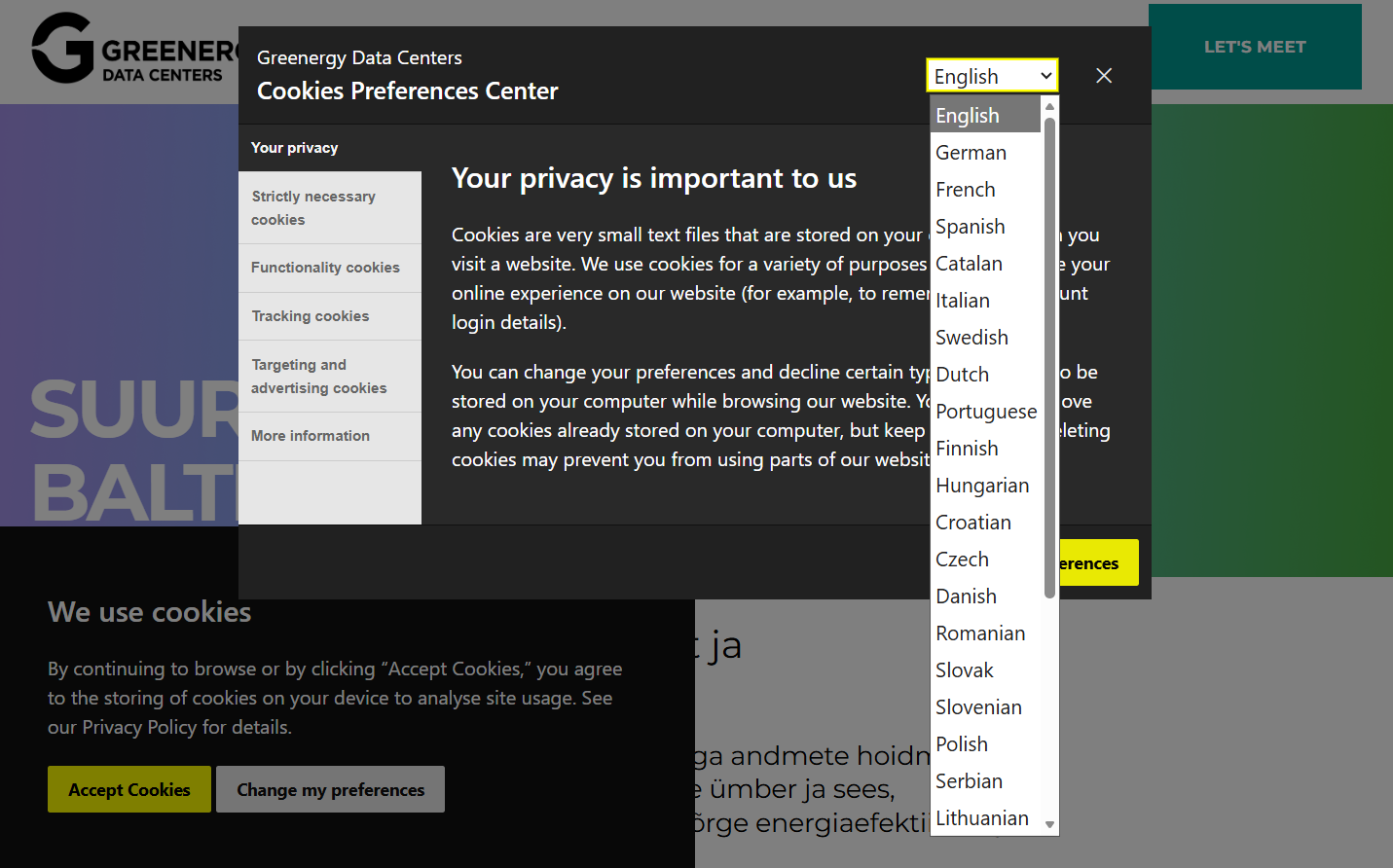Pick Swedish from the language options
This screenshot has width=1393, height=868.
coord(986,338)
